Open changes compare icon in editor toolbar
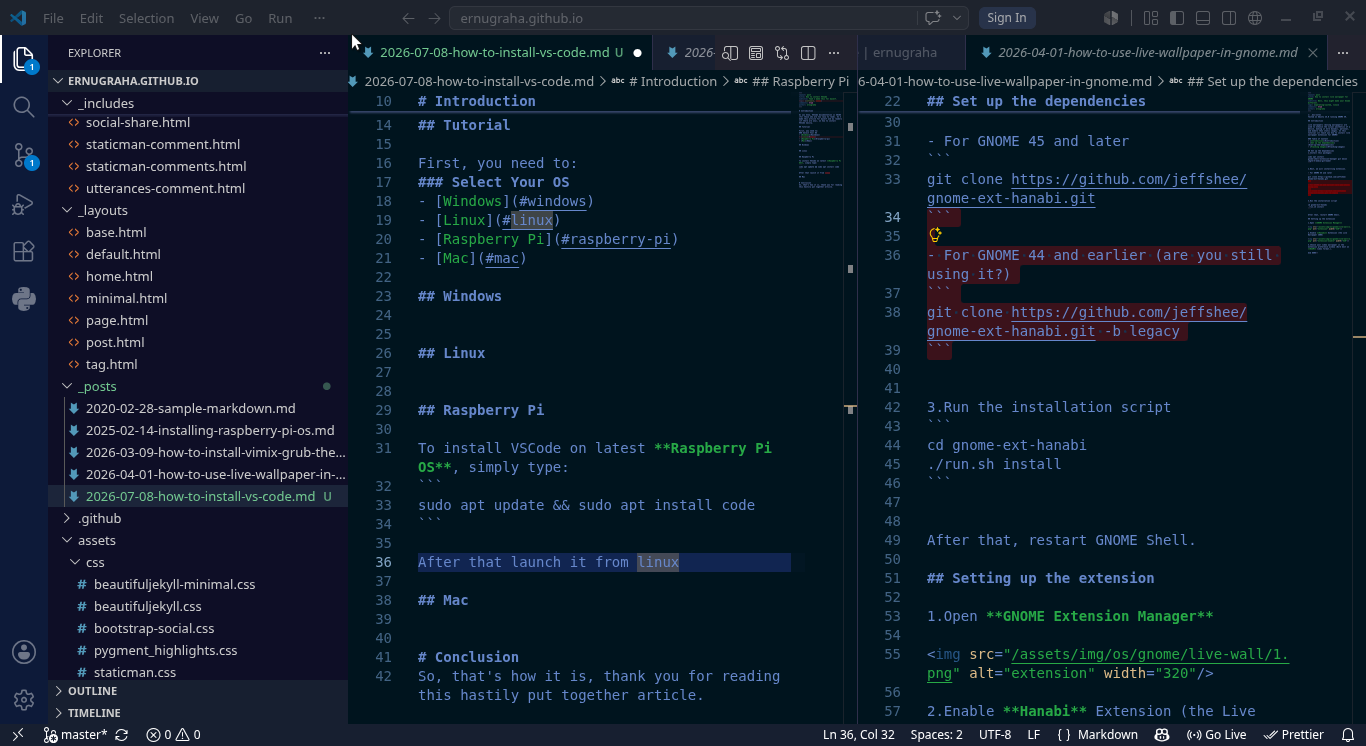 tap(782, 53)
